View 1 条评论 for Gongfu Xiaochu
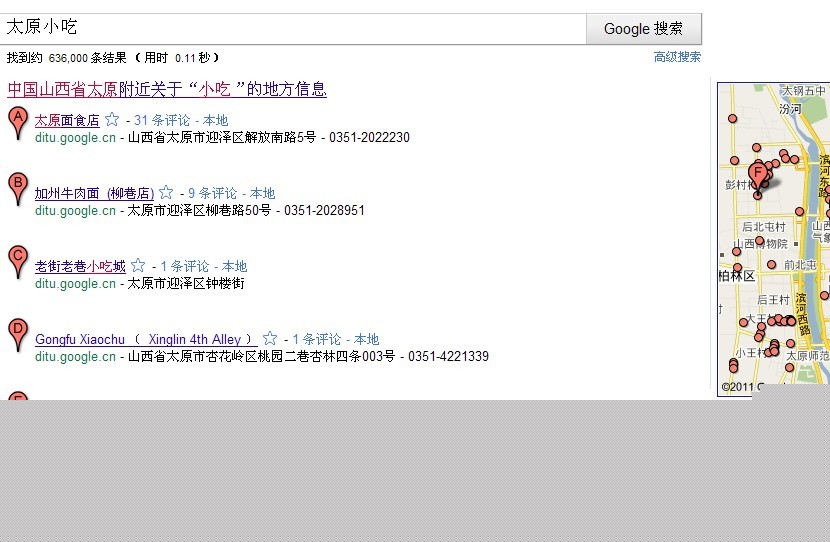Screen dimensions: 830x542 tap(317, 339)
